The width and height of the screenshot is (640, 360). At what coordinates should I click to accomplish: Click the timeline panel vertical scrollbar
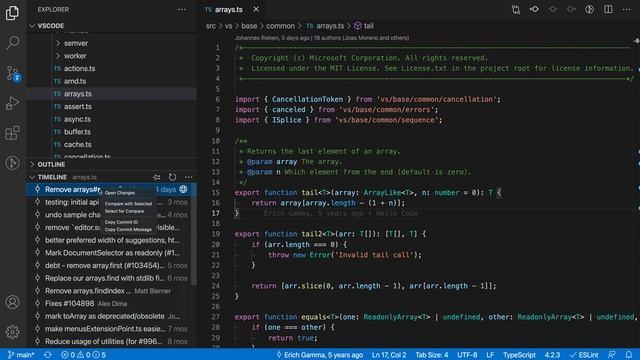[x=194, y=235]
